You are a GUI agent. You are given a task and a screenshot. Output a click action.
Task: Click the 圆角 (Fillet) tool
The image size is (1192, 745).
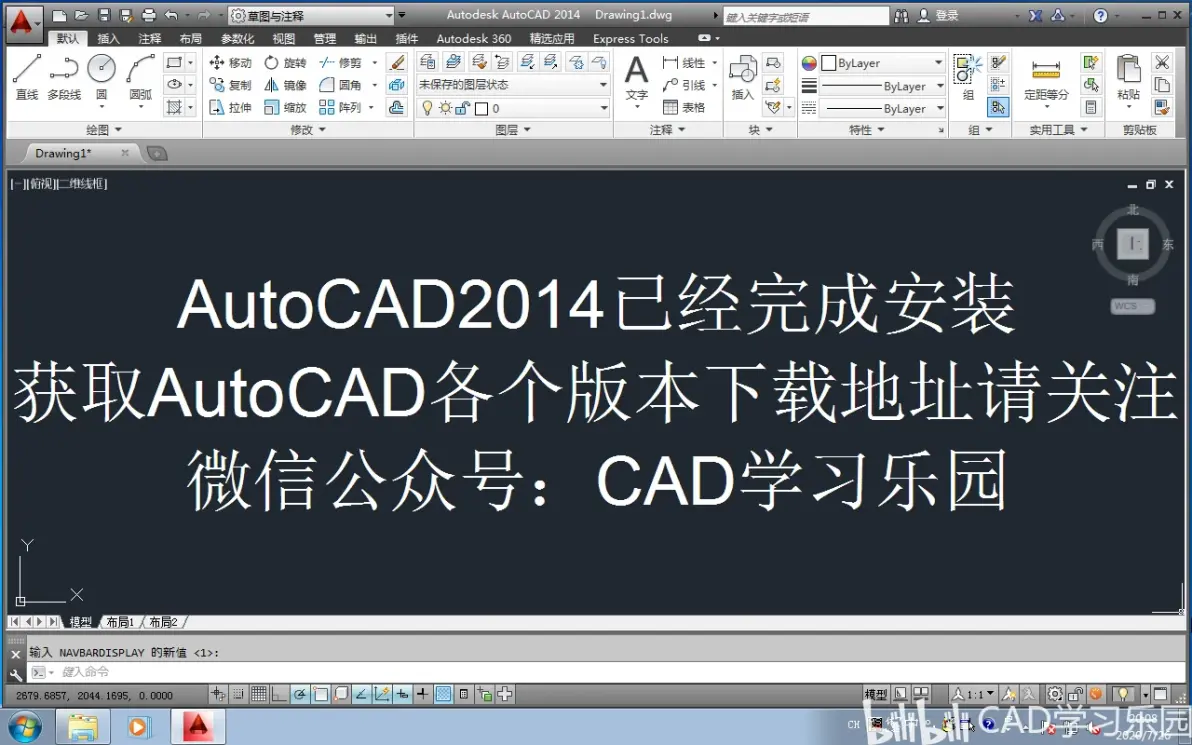[341, 85]
